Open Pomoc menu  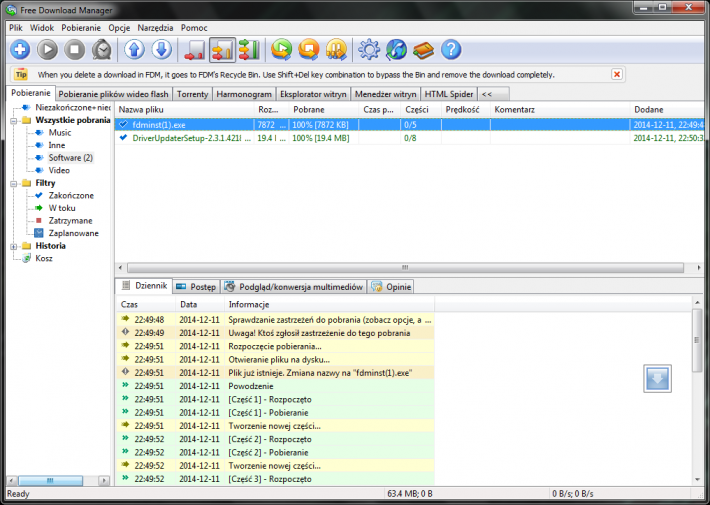[194, 28]
